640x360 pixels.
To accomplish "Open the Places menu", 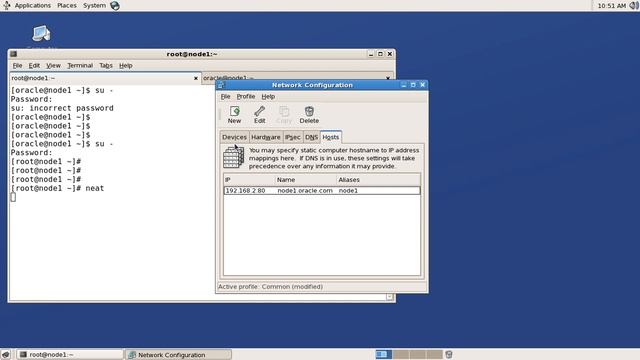I will point(67,6).
